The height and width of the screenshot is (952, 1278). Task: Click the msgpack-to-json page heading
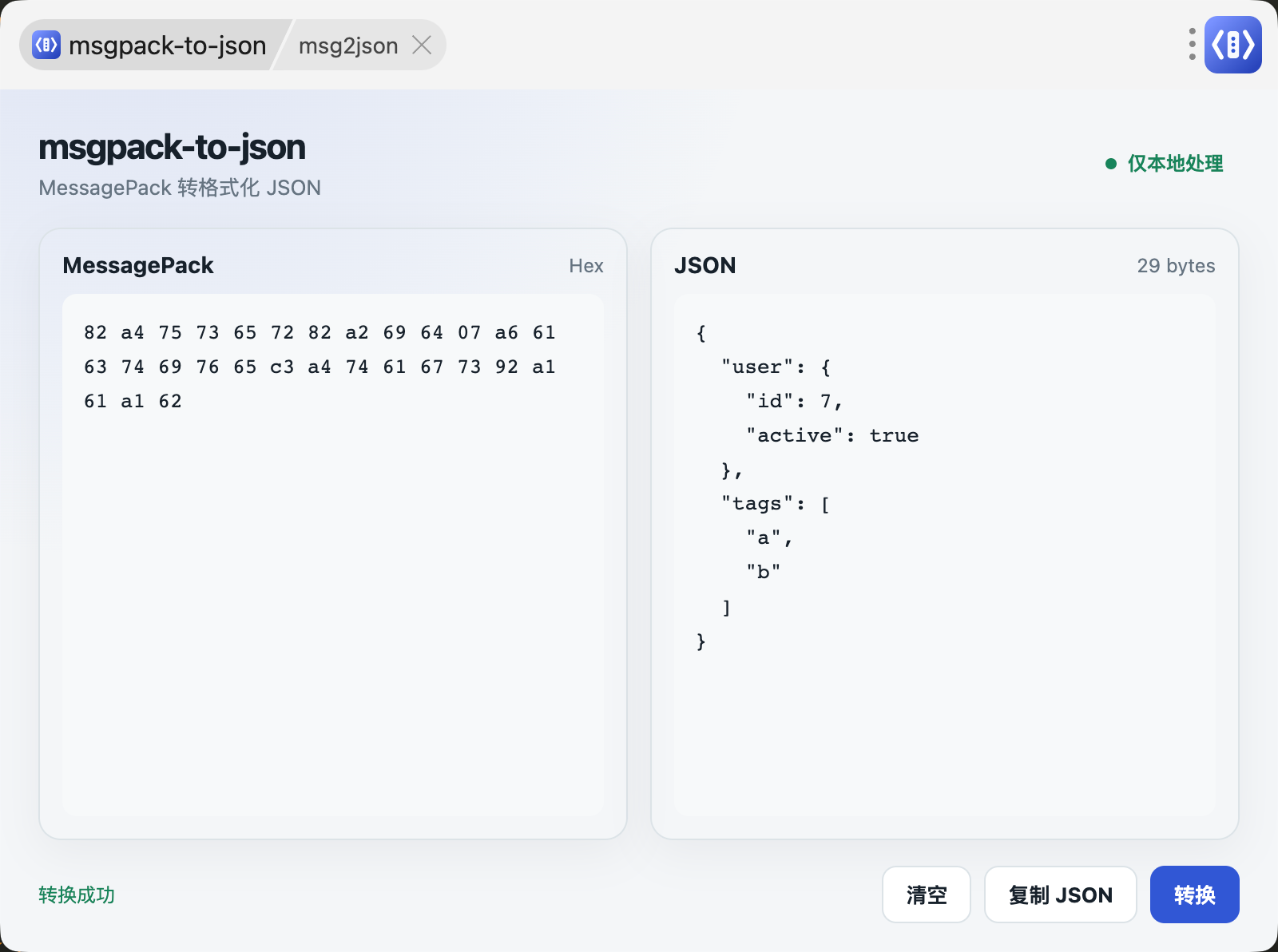[x=172, y=147]
